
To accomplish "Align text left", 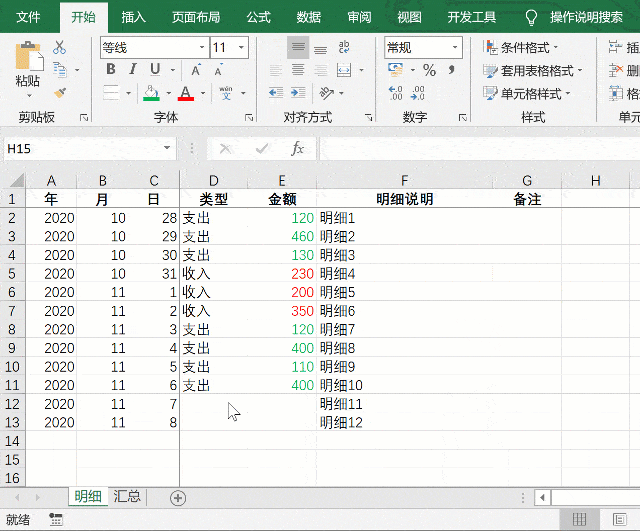I will coord(276,70).
